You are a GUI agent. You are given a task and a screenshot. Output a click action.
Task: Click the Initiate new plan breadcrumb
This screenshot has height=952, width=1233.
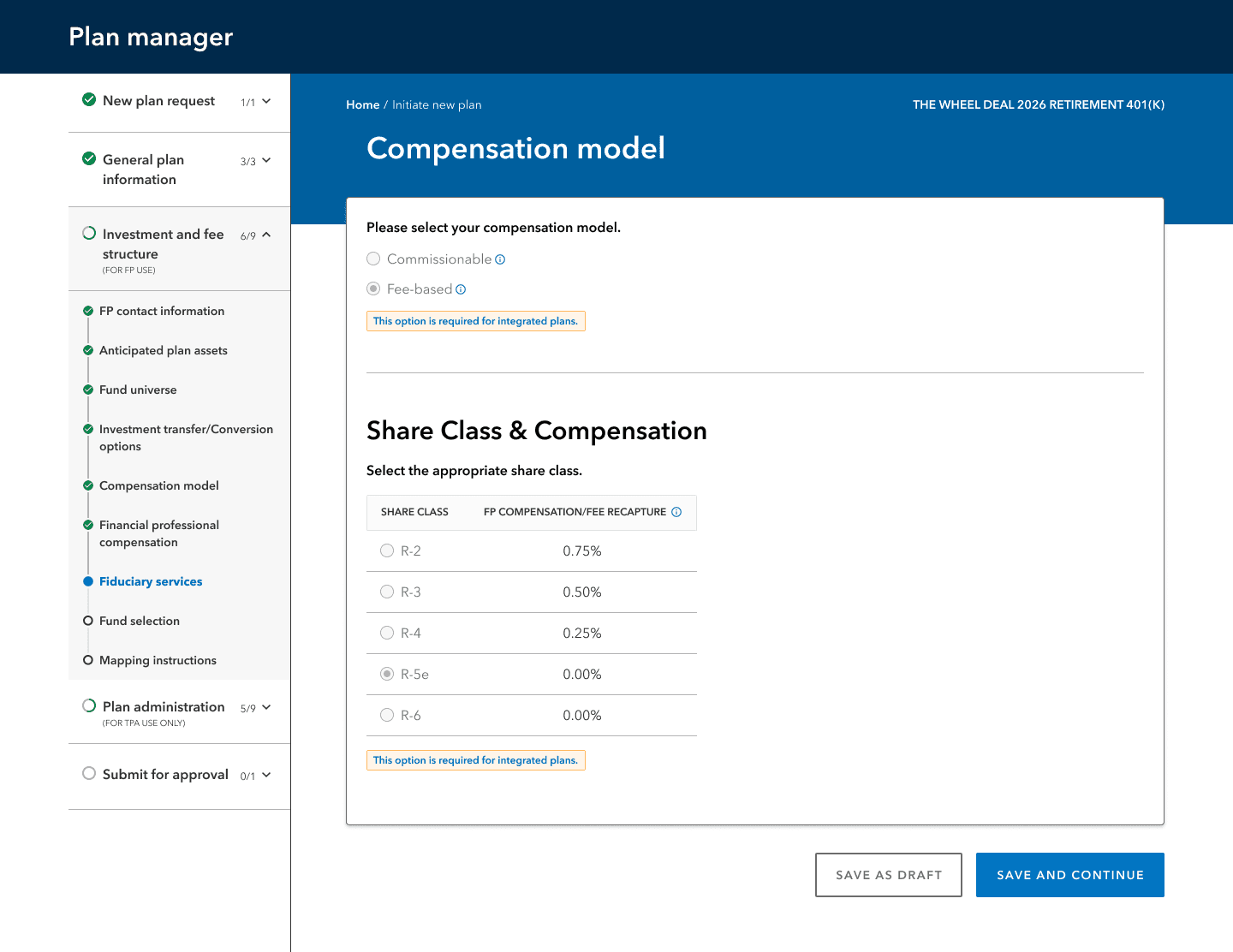(x=437, y=104)
